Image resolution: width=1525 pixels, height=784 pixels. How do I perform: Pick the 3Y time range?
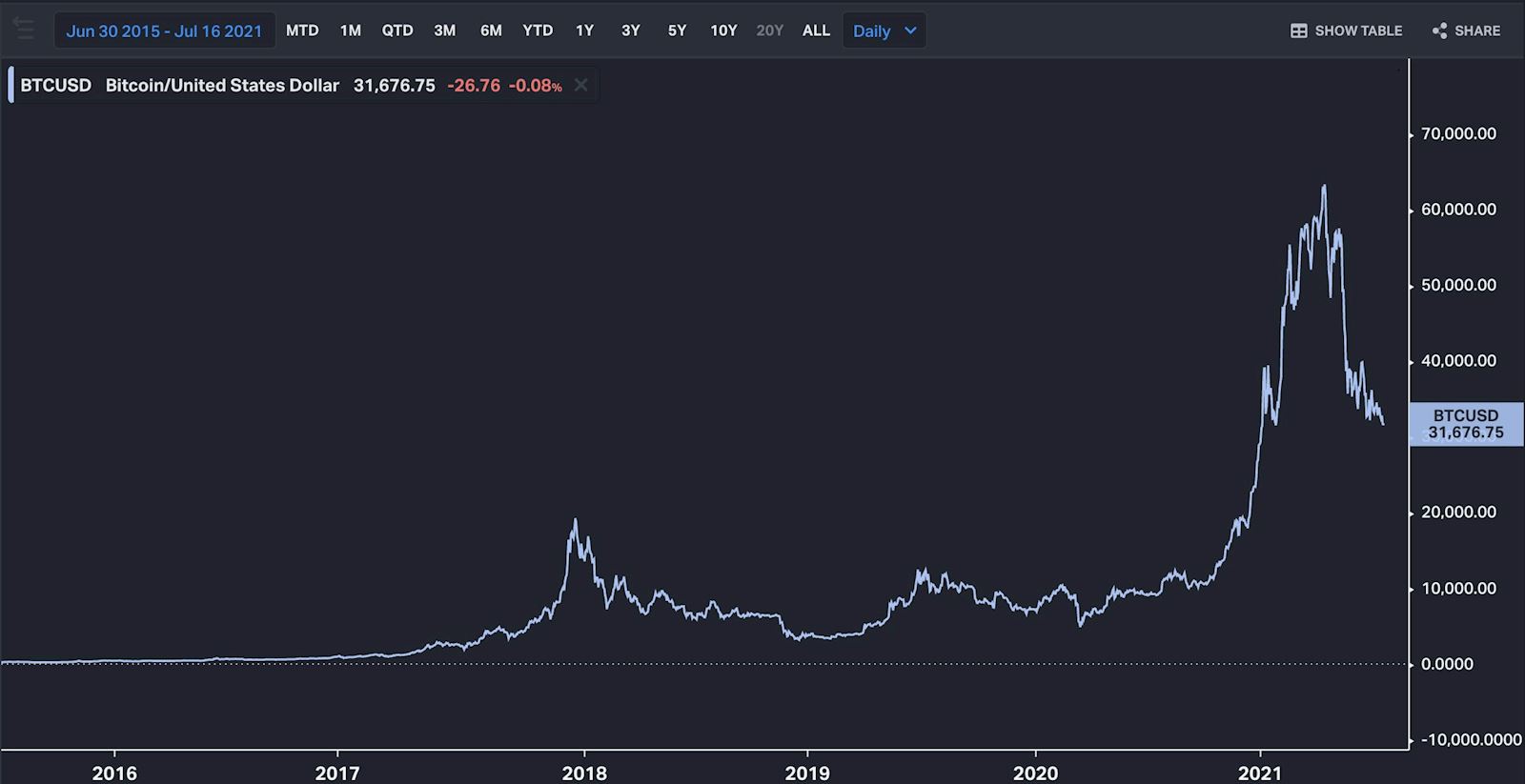tap(631, 30)
